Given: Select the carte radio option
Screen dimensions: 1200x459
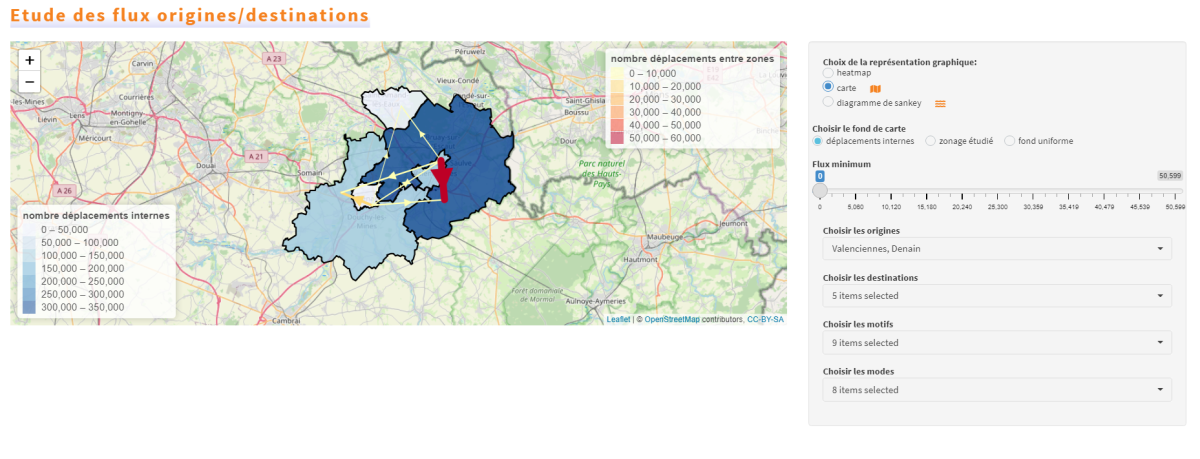Looking at the screenshot, I should click(828, 88).
